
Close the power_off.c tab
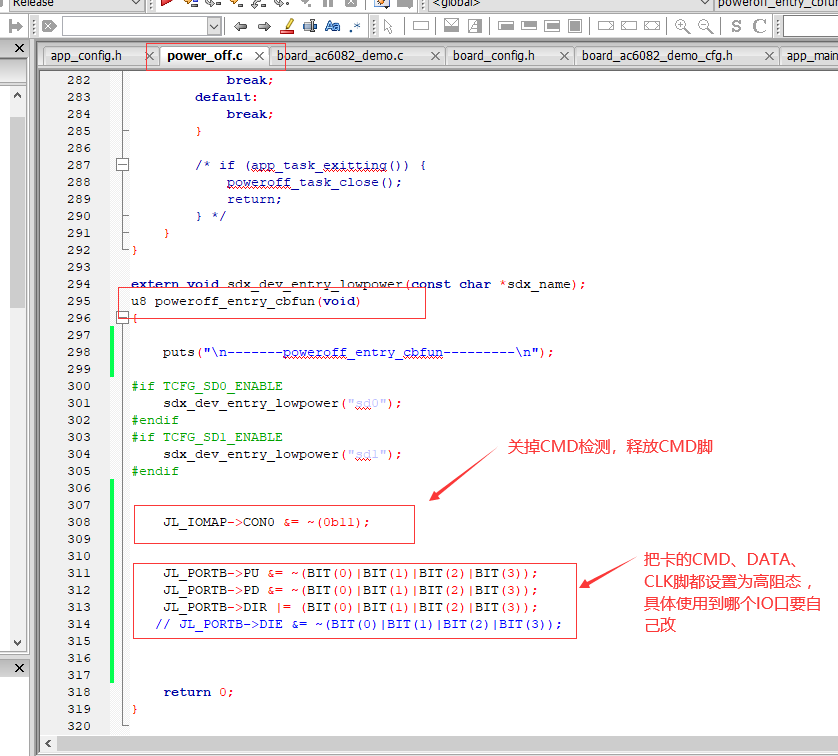(x=259, y=56)
